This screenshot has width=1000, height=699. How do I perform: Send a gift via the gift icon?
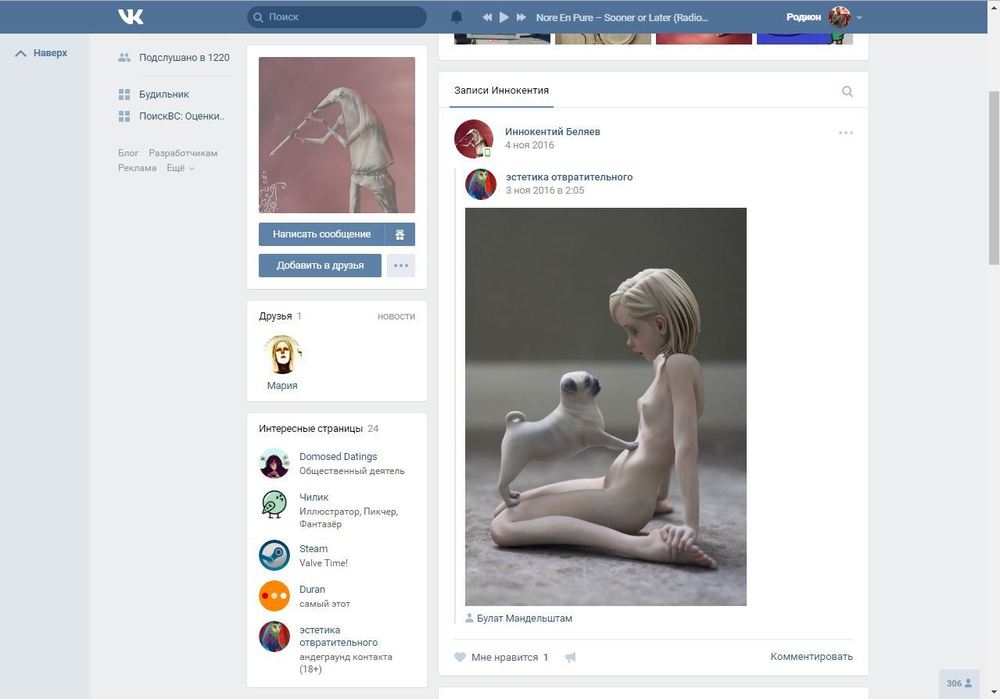click(400, 234)
